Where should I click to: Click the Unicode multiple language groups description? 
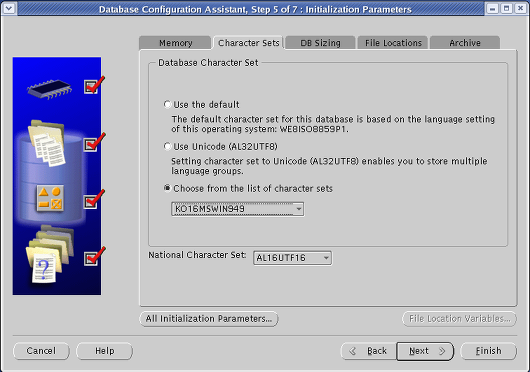pos(329,166)
